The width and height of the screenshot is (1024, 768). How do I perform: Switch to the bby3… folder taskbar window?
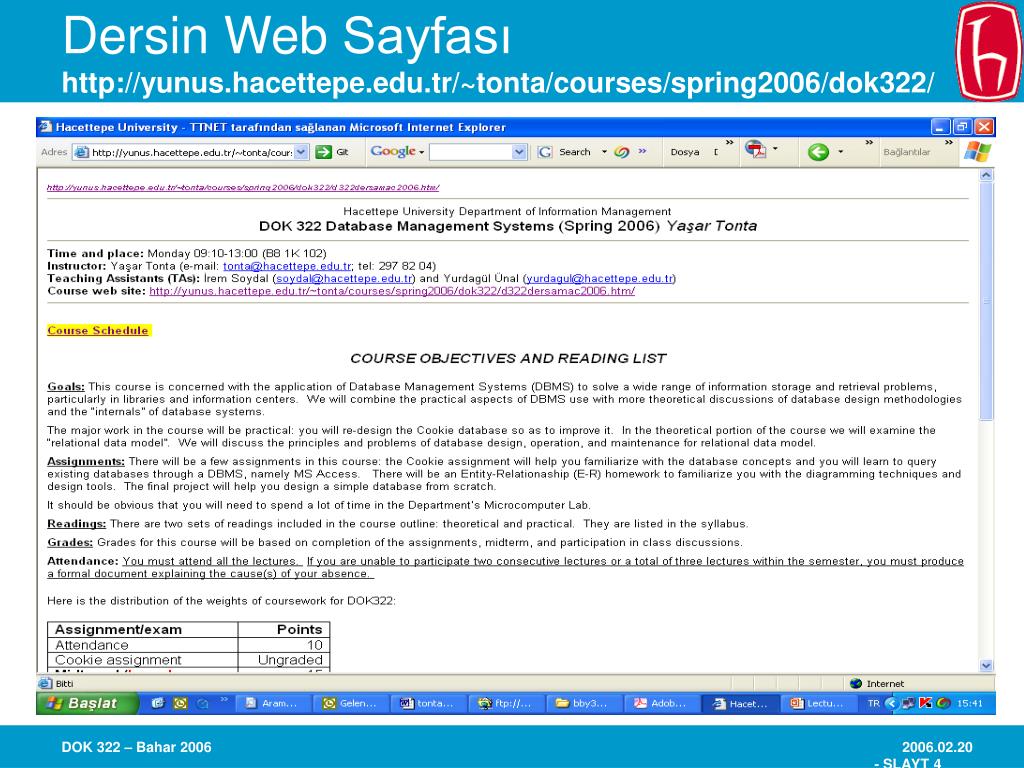(582, 703)
